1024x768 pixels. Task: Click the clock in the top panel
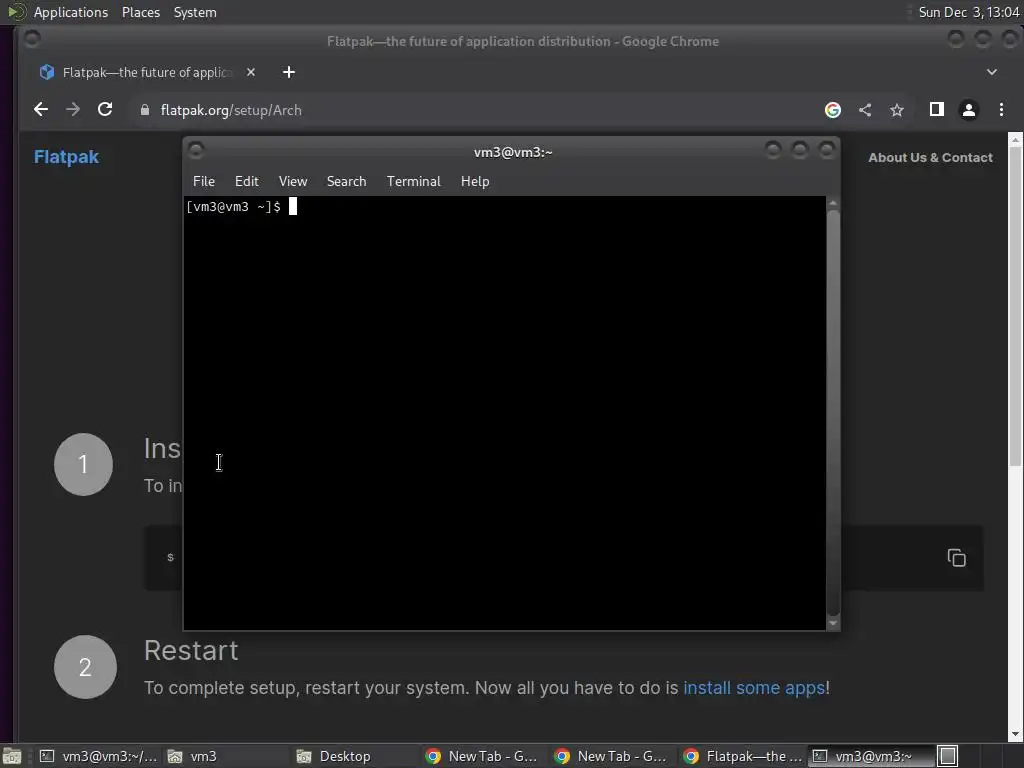point(968,12)
